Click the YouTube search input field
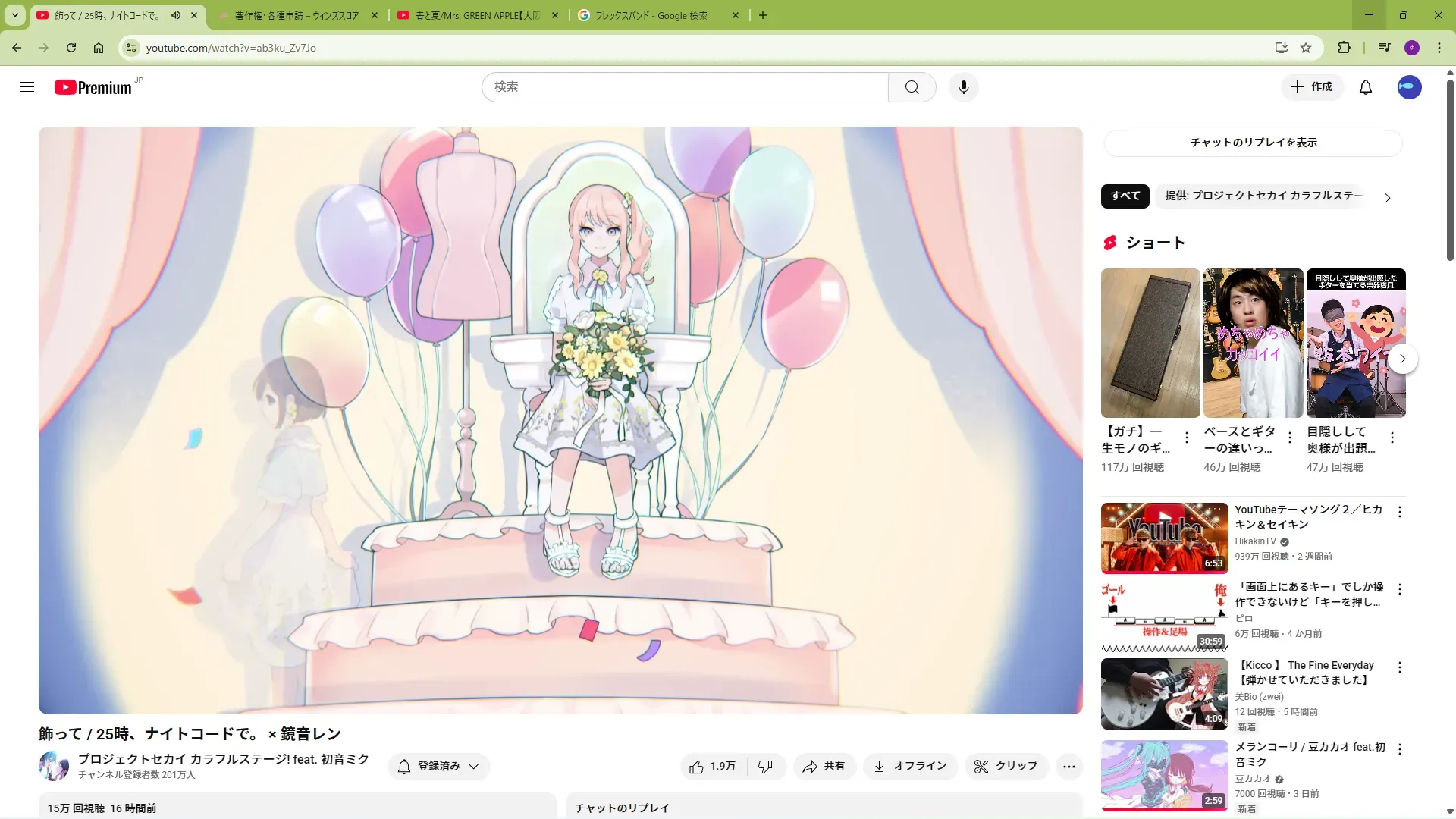Screen dimensions: 1456x819 (684, 87)
